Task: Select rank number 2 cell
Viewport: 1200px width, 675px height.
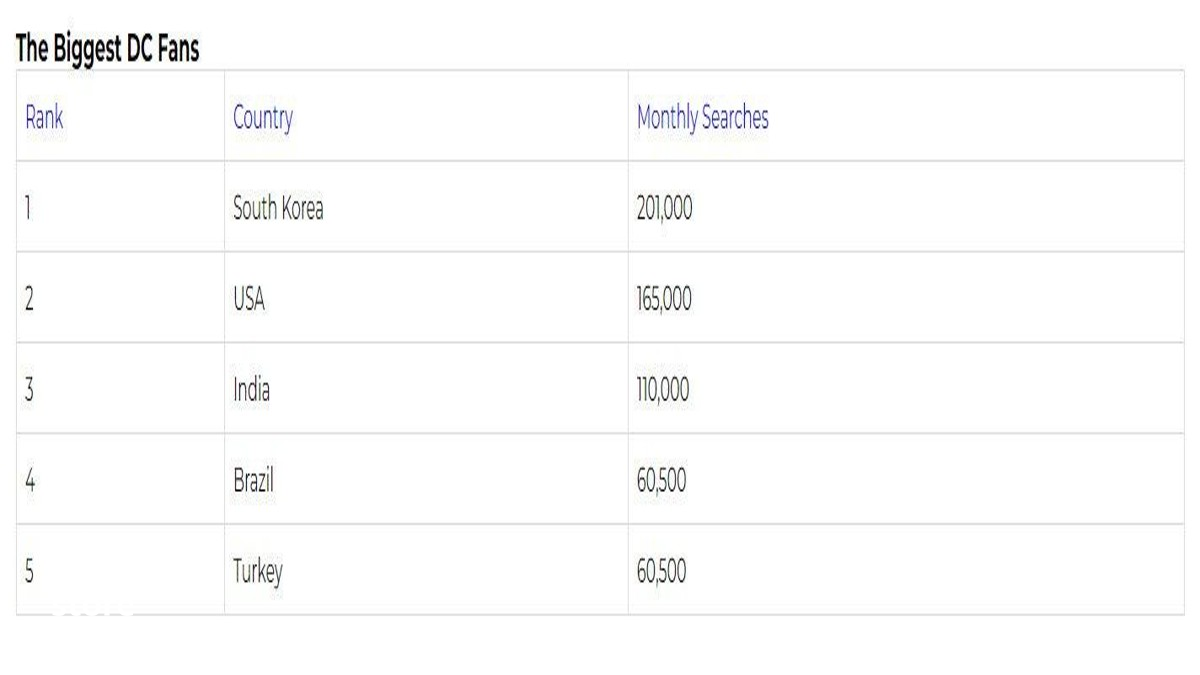Action: coord(30,300)
